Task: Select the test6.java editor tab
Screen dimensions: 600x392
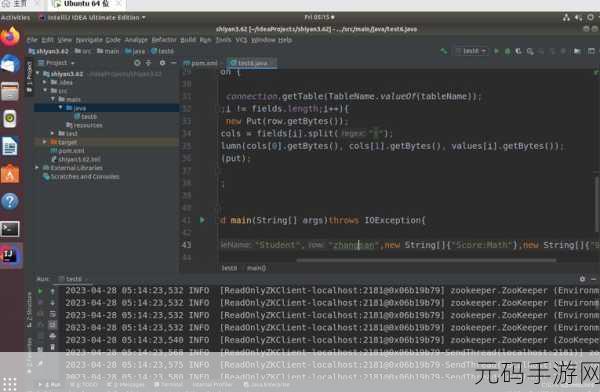Action: (252, 63)
